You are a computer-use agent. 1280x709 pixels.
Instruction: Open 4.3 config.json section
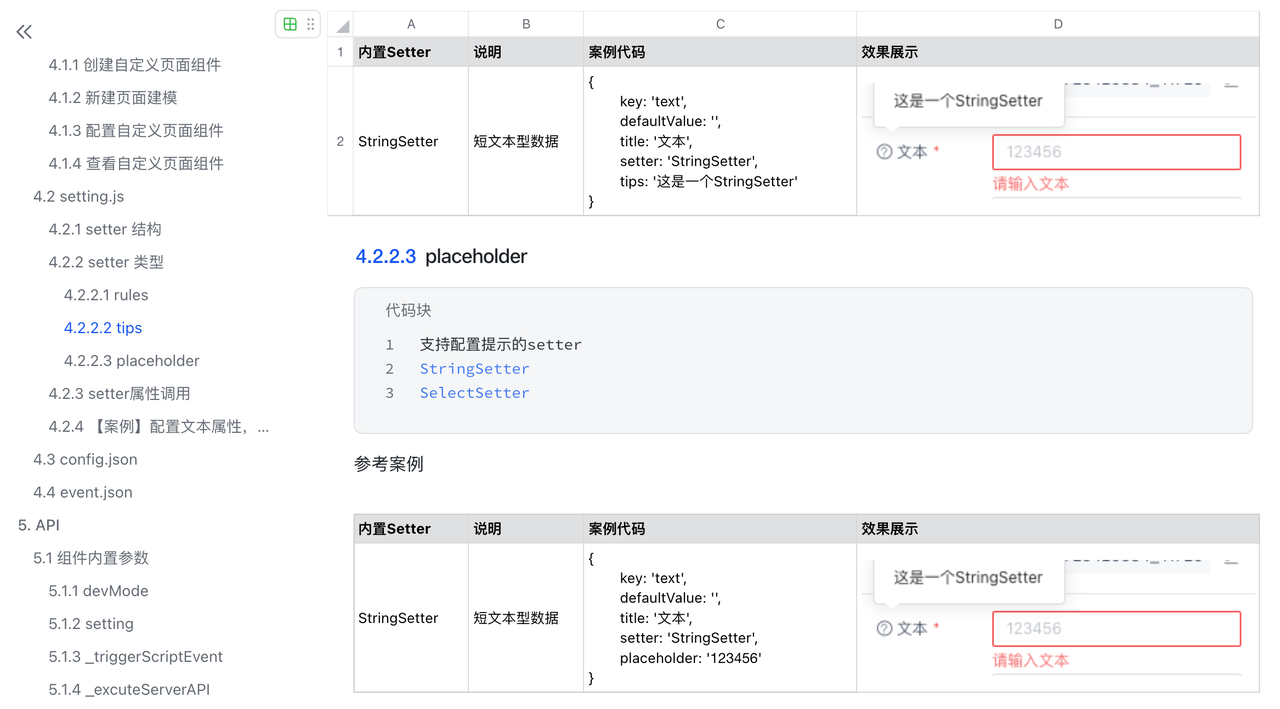coord(85,460)
